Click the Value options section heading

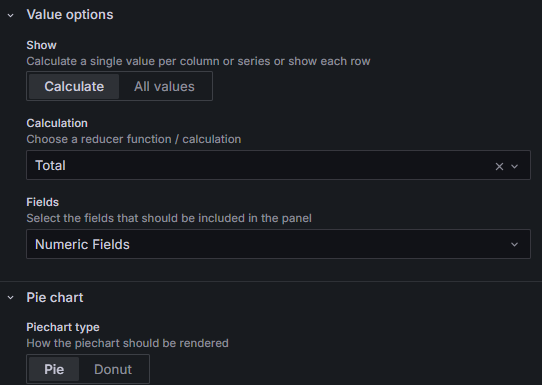(70, 15)
